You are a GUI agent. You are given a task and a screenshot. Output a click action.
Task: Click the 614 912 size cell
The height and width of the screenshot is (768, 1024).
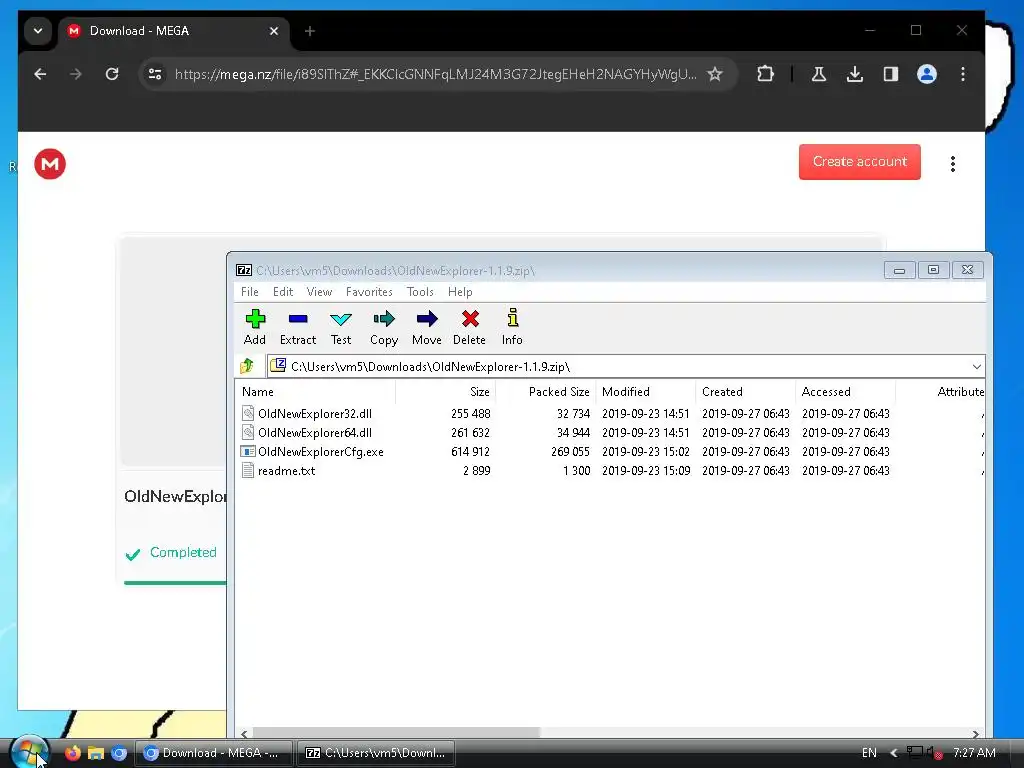pyautogui.click(x=470, y=451)
